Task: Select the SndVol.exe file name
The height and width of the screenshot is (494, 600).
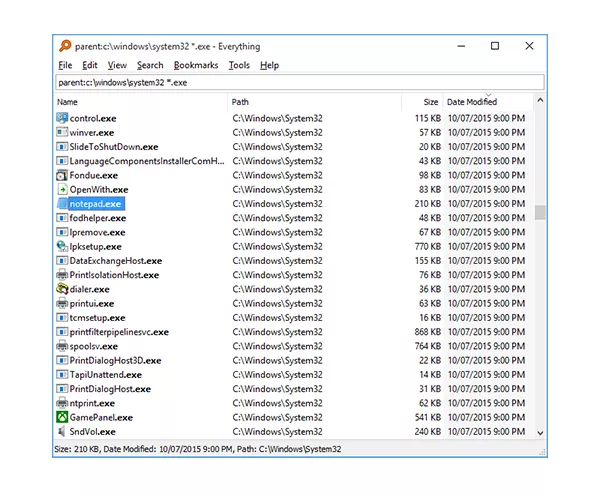Action: (x=93, y=432)
